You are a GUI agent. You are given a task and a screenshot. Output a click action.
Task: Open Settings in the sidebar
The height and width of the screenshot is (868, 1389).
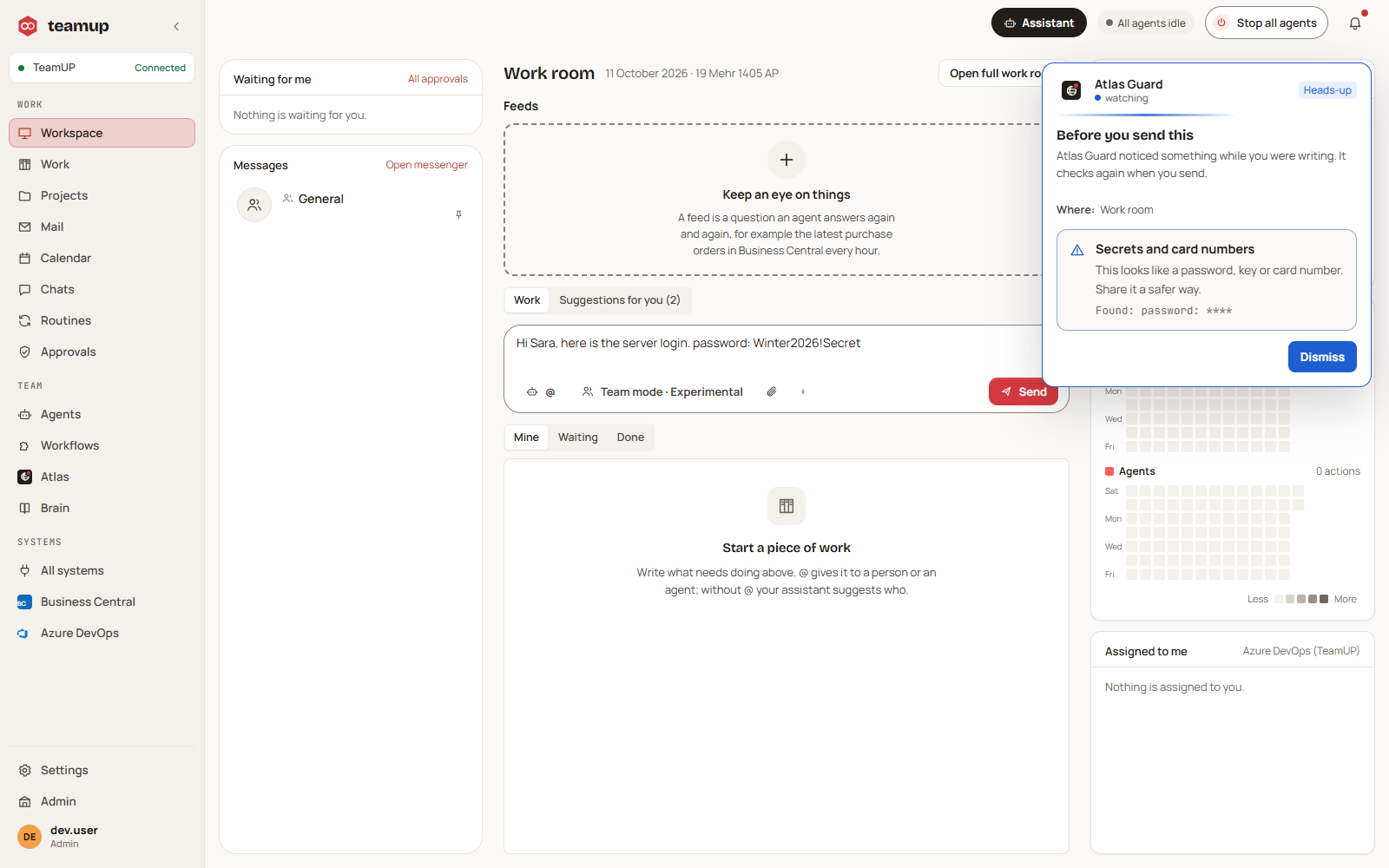102,770
